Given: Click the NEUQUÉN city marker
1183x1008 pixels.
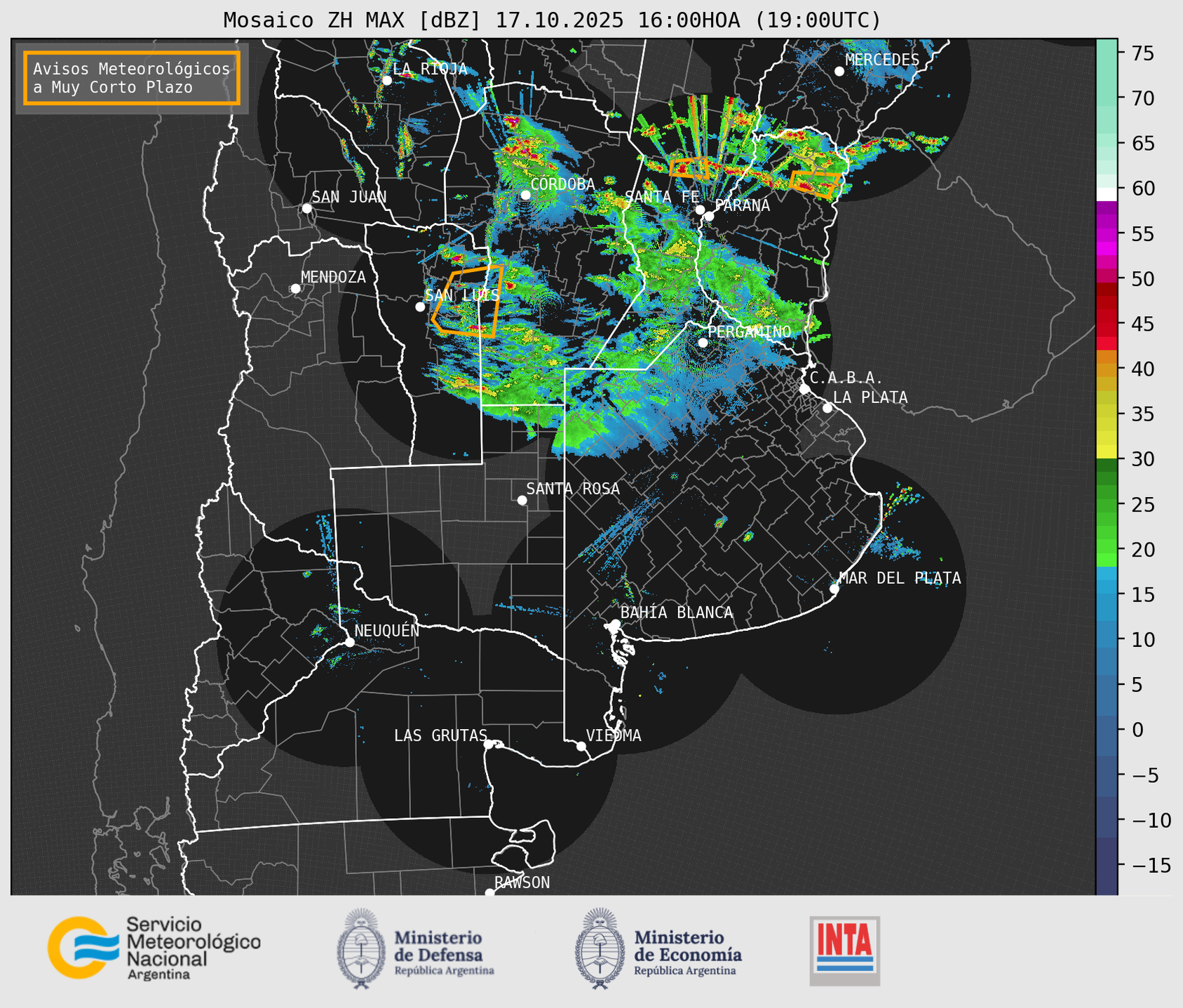Looking at the screenshot, I should (x=349, y=641).
